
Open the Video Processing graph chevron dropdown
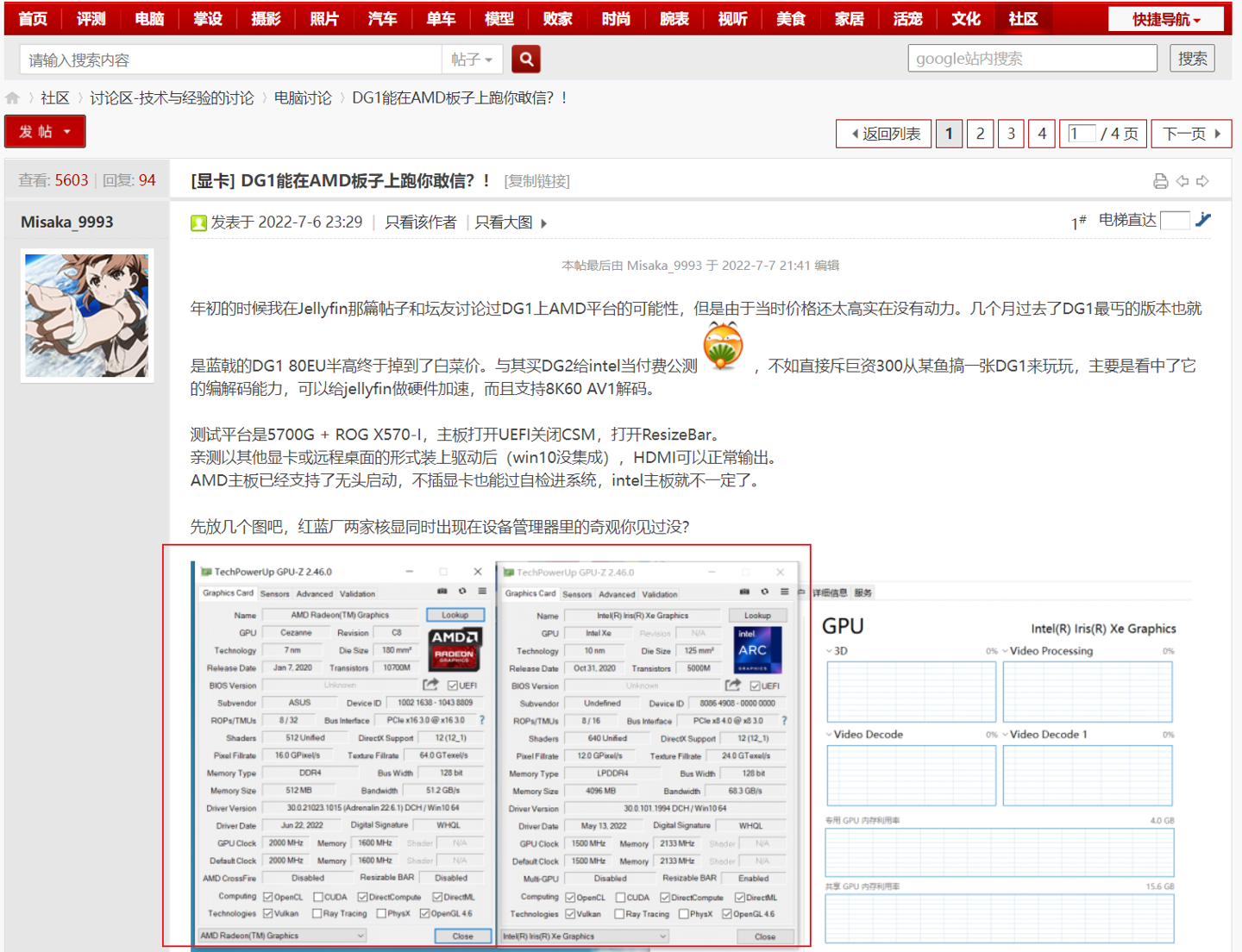tap(1005, 651)
